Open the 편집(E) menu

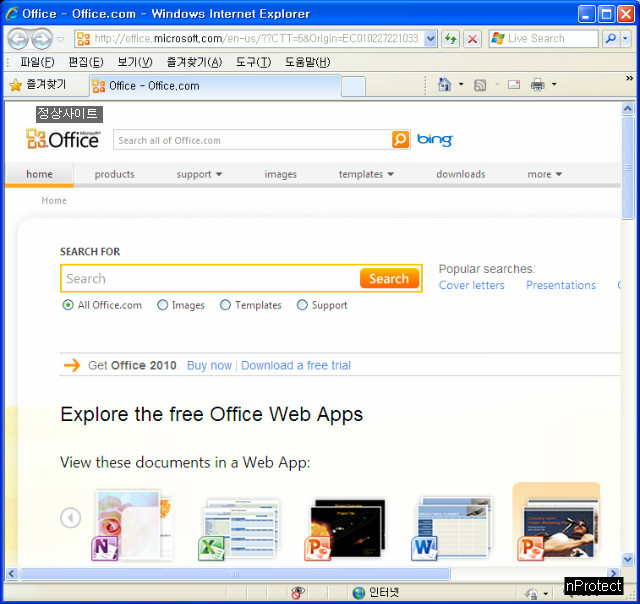(x=86, y=62)
